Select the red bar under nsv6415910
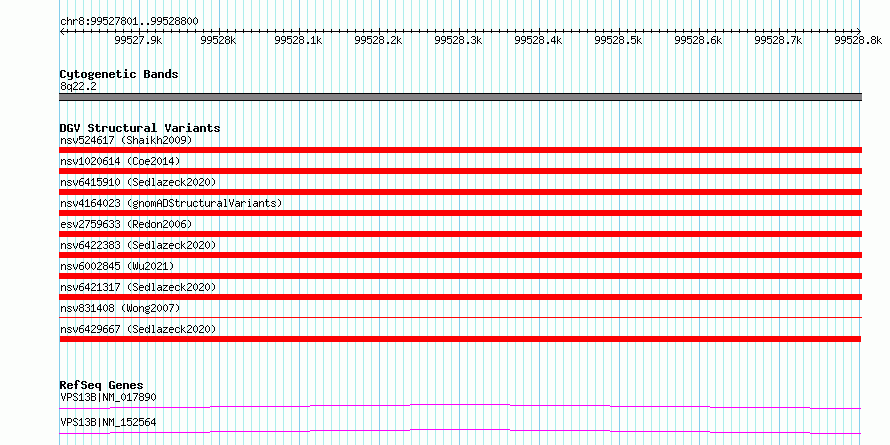 [460, 192]
